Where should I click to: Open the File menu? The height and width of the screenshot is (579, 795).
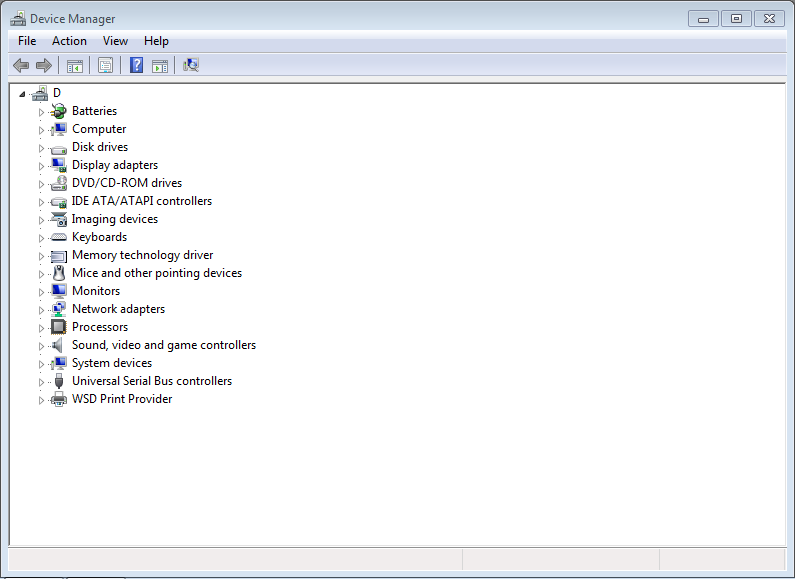point(27,41)
